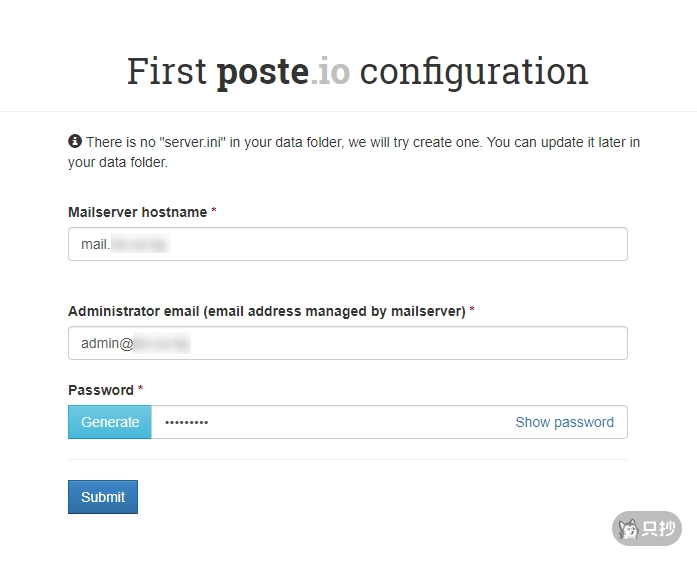Click the gray ".io" text in the heading
This screenshot has width=697, height=561.
coord(329,72)
